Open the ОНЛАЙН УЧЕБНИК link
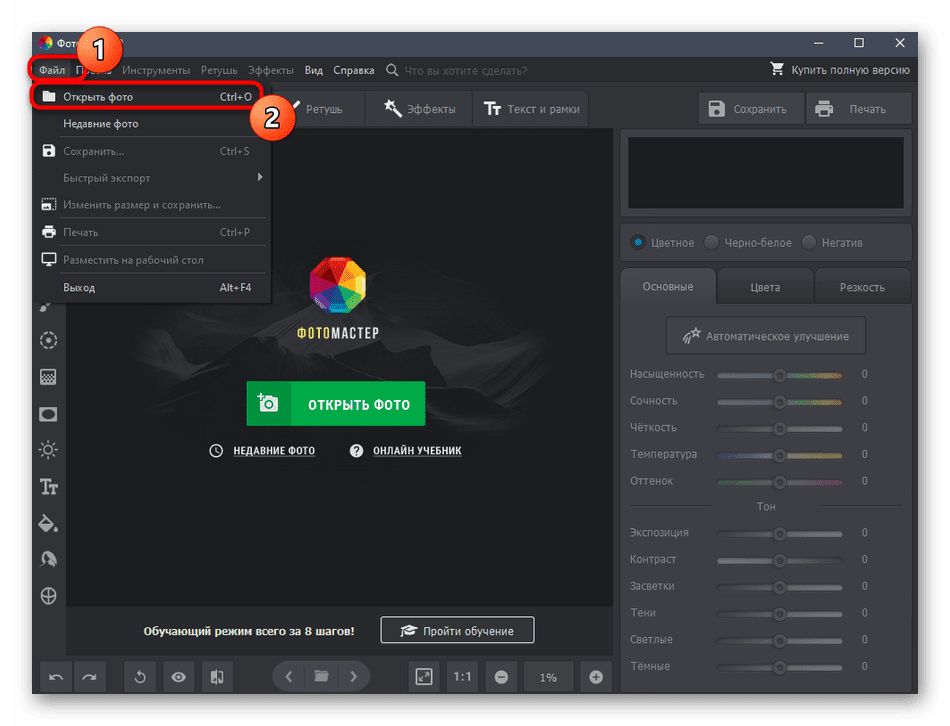The width and height of the screenshot is (950, 726). 417,450
